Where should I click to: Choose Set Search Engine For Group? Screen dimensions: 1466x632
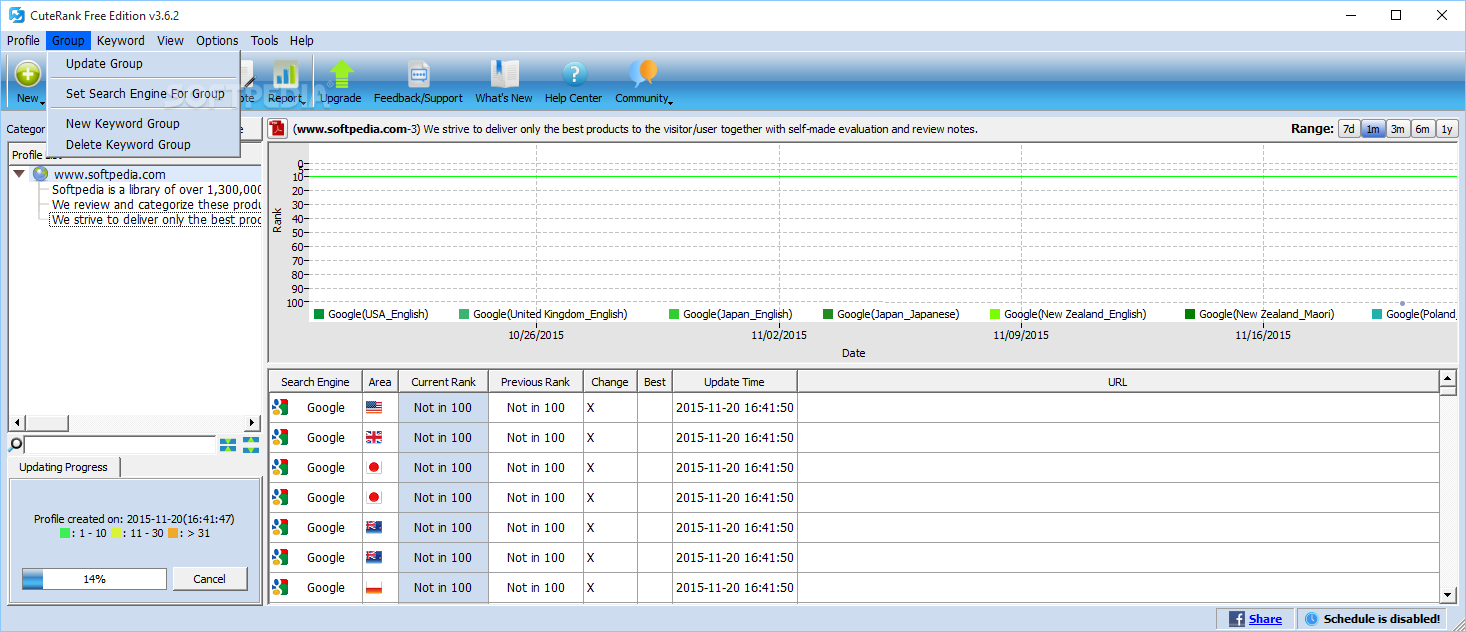pyautogui.click(x=143, y=93)
